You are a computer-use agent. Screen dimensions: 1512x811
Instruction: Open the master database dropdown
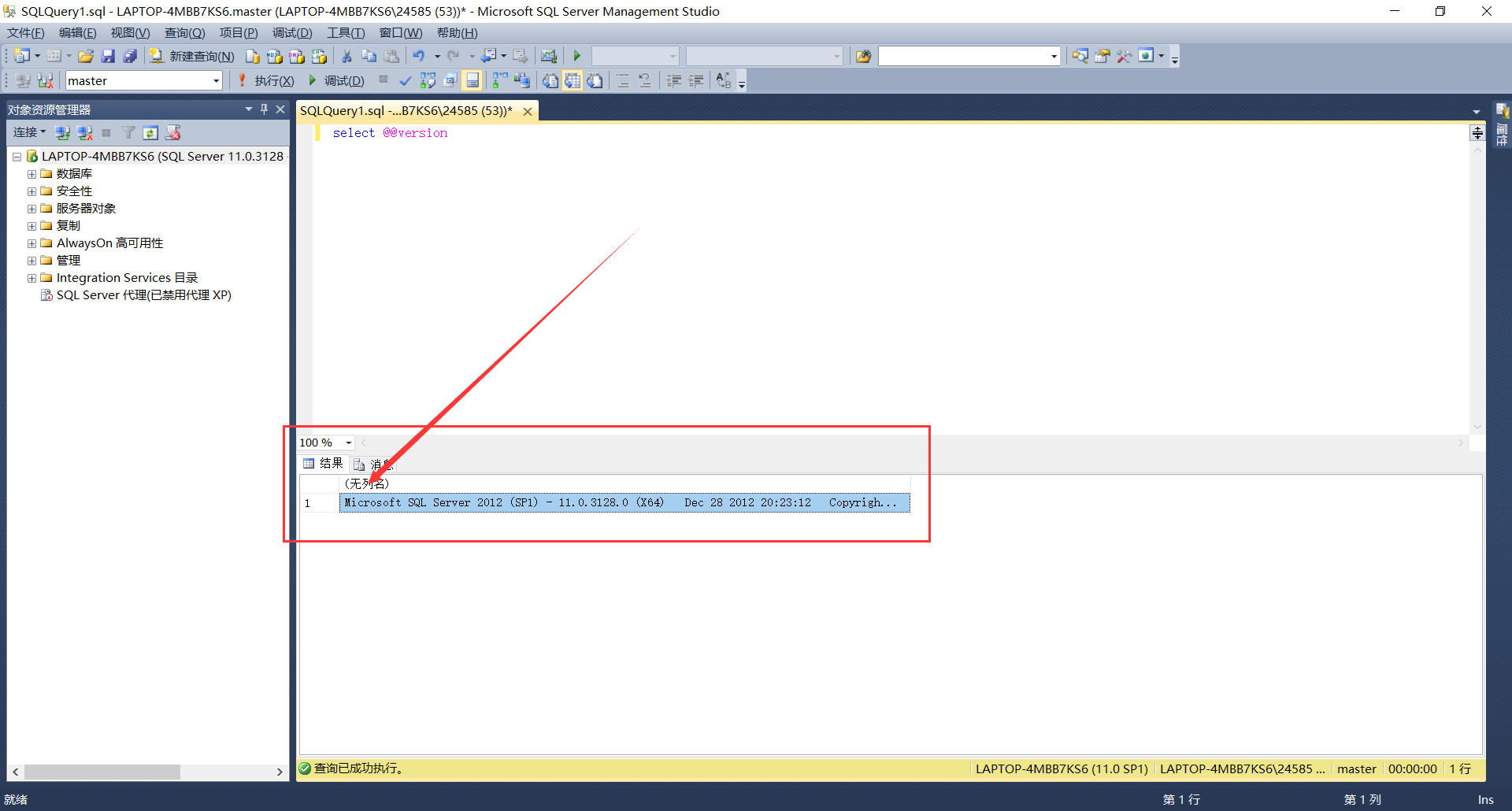[216, 80]
